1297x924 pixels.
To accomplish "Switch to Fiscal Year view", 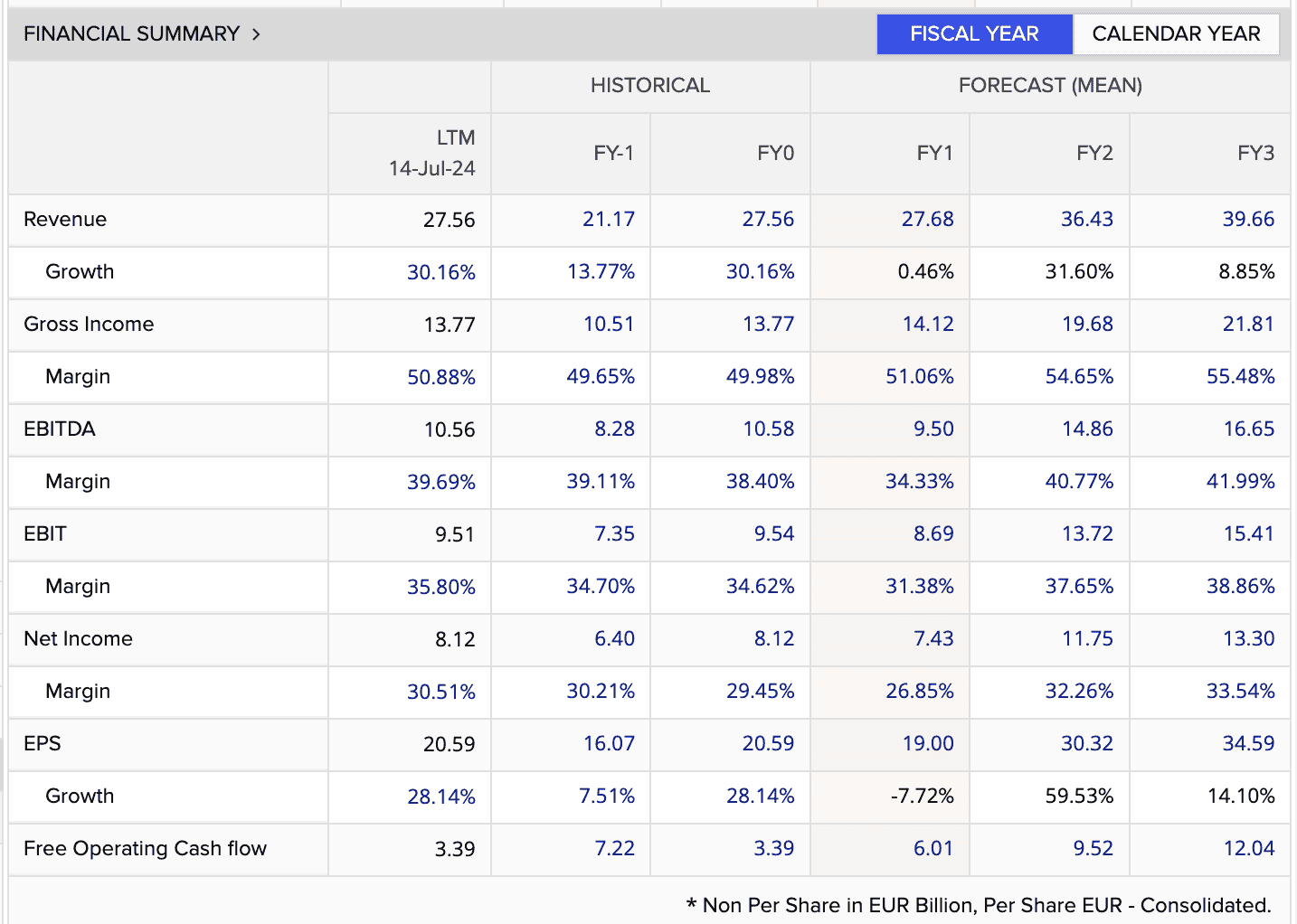I will click(974, 34).
